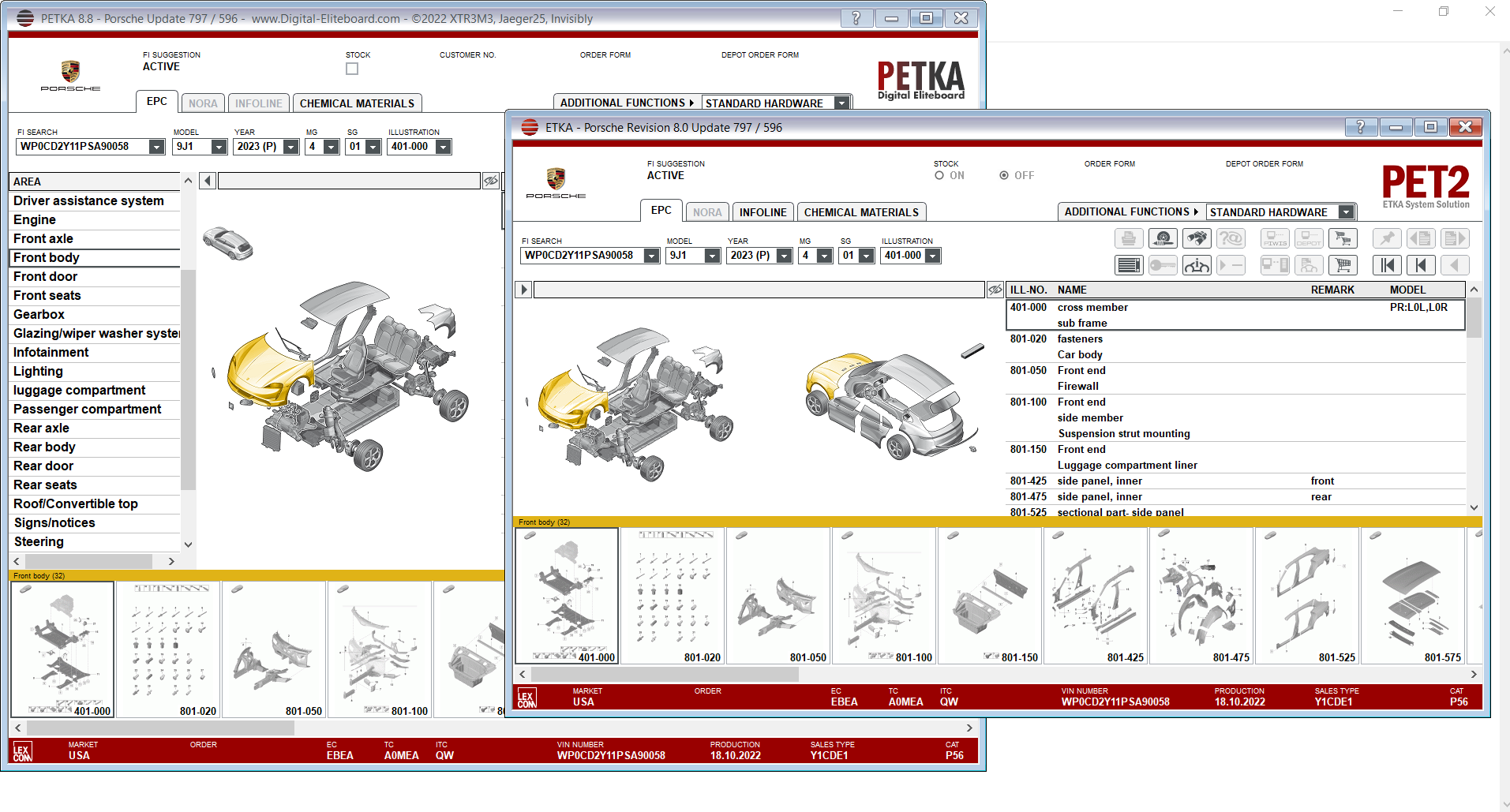
Task: Select Lighting in the AREA list
Action: pos(95,371)
